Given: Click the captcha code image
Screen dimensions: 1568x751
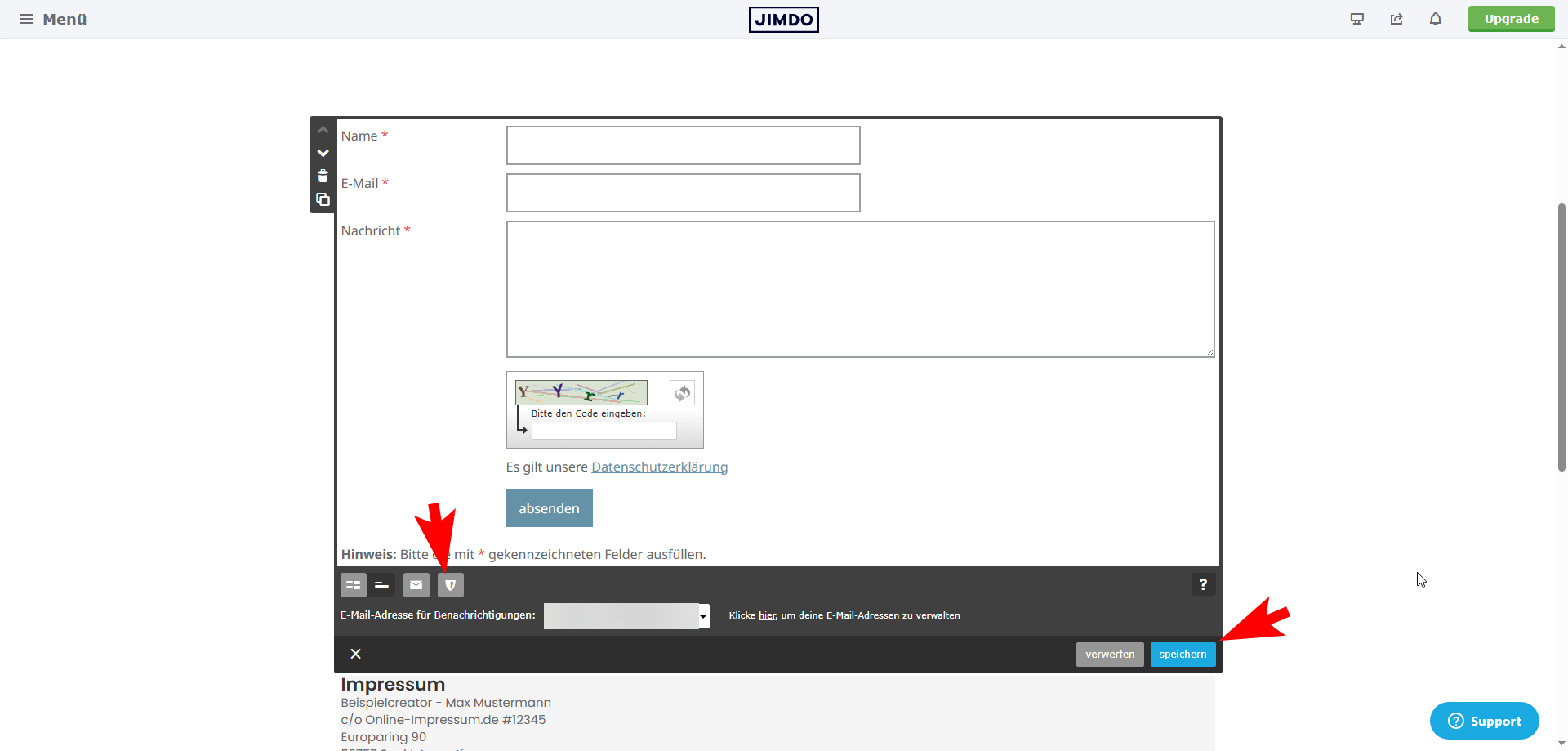Looking at the screenshot, I should (581, 392).
